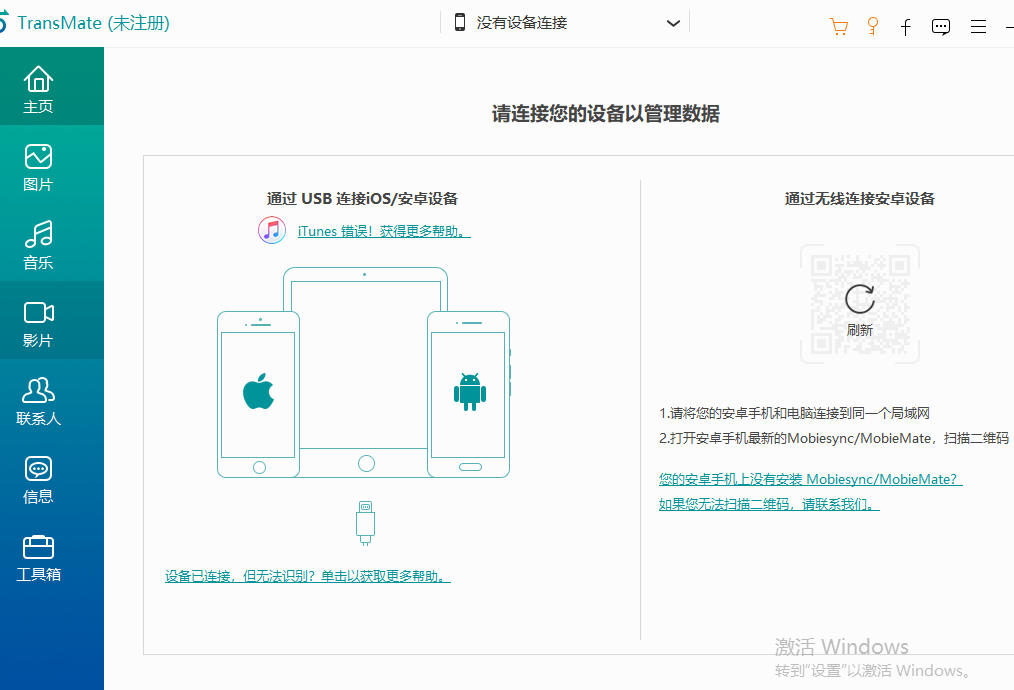
Task: Open the 工具箱 toolbox section
Action: point(38,557)
